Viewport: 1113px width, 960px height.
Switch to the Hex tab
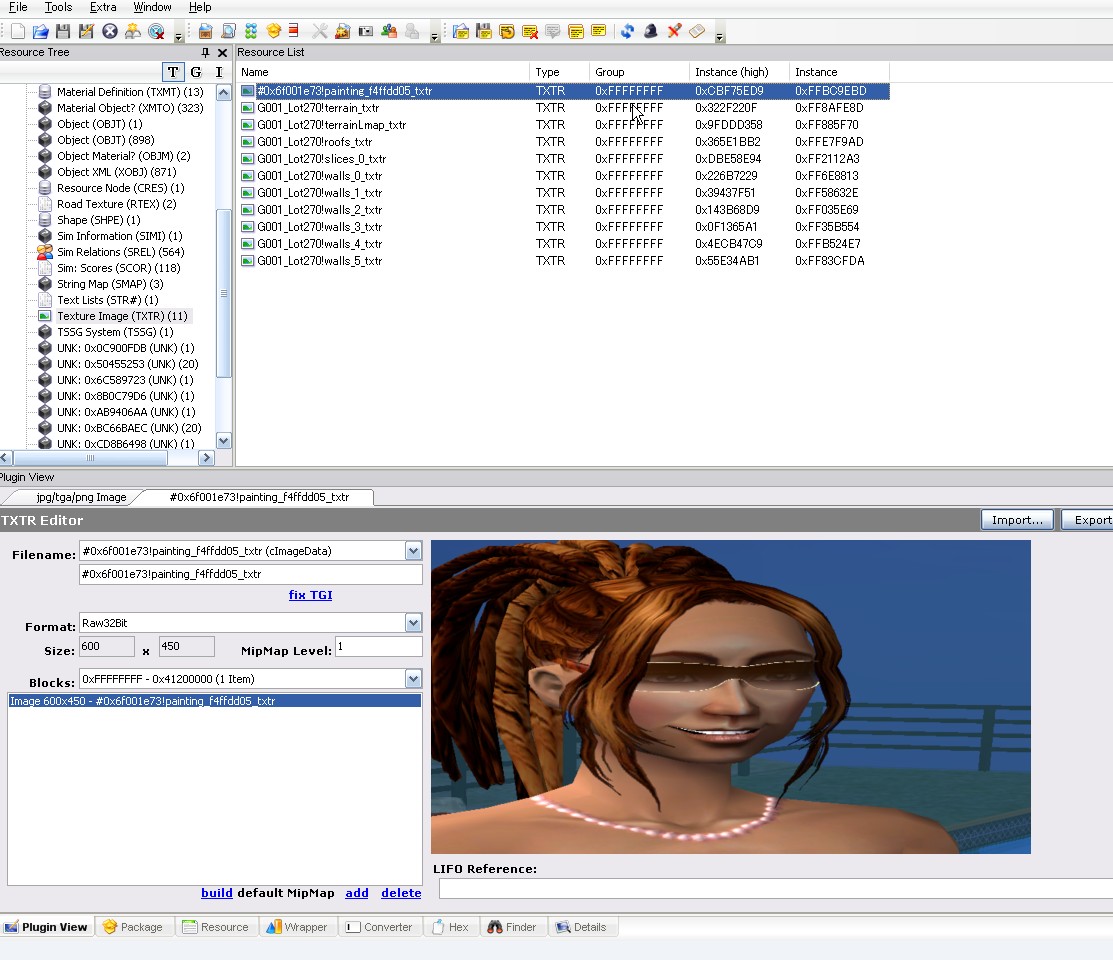tap(450, 927)
